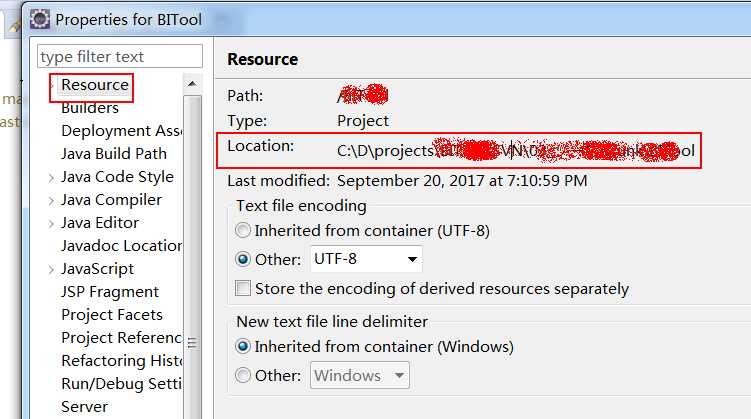Open the disabled Windows delimiter dropdown
The height and width of the screenshot is (419, 751).
tap(360, 375)
